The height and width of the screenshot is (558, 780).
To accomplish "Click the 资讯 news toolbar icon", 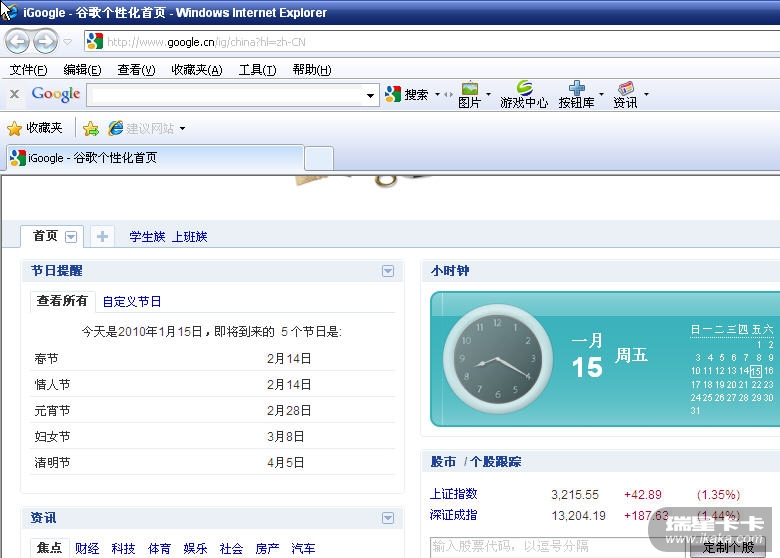I will pyautogui.click(x=625, y=95).
